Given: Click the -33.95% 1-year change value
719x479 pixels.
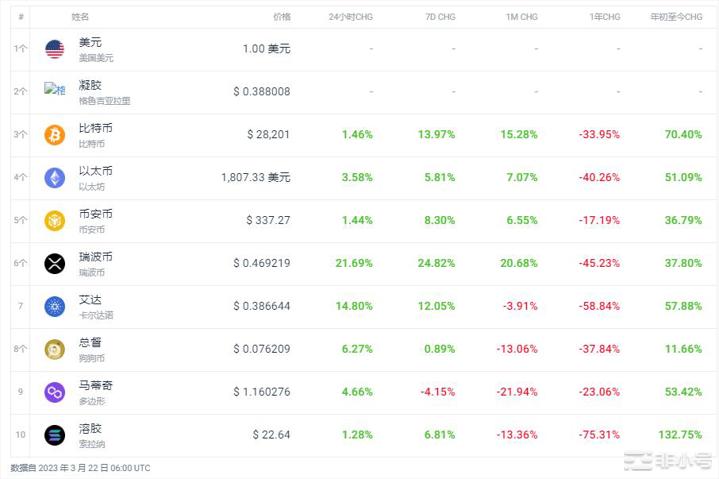Looking at the screenshot, I should [599, 134].
